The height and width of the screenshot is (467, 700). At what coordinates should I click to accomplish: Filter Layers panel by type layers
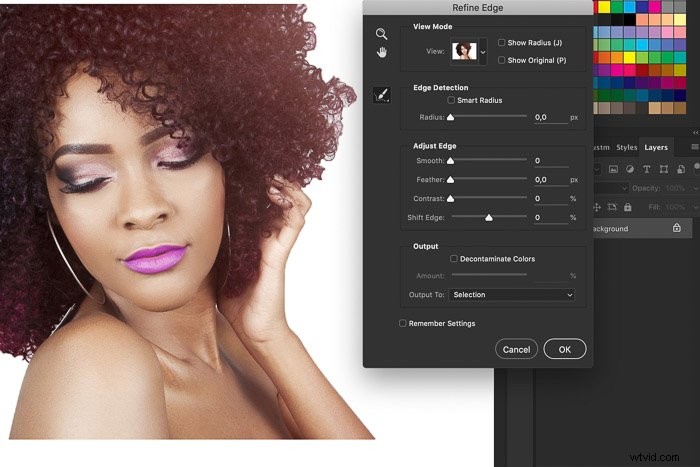[646, 169]
